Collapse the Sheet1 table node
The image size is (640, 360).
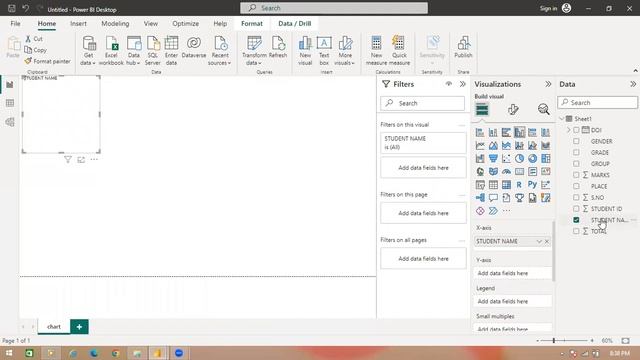coord(562,119)
